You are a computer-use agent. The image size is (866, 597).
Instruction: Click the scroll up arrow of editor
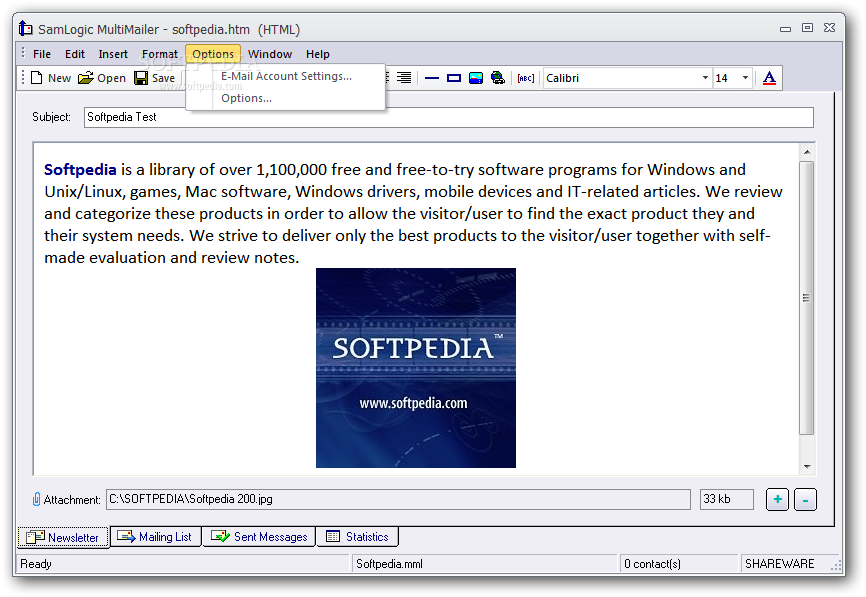tap(807, 152)
